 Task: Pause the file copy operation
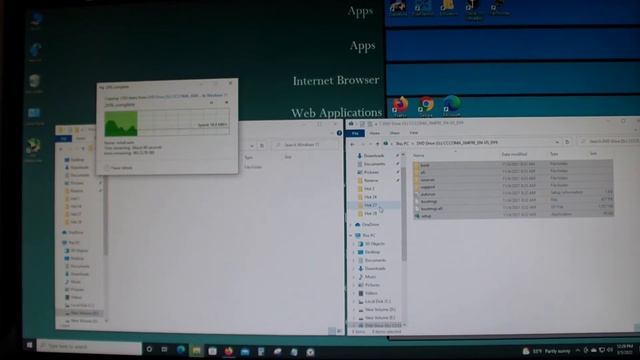point(211,102)
